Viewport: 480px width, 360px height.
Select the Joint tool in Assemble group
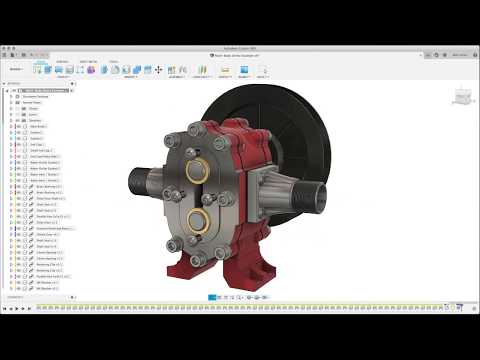tap(183, 70)
